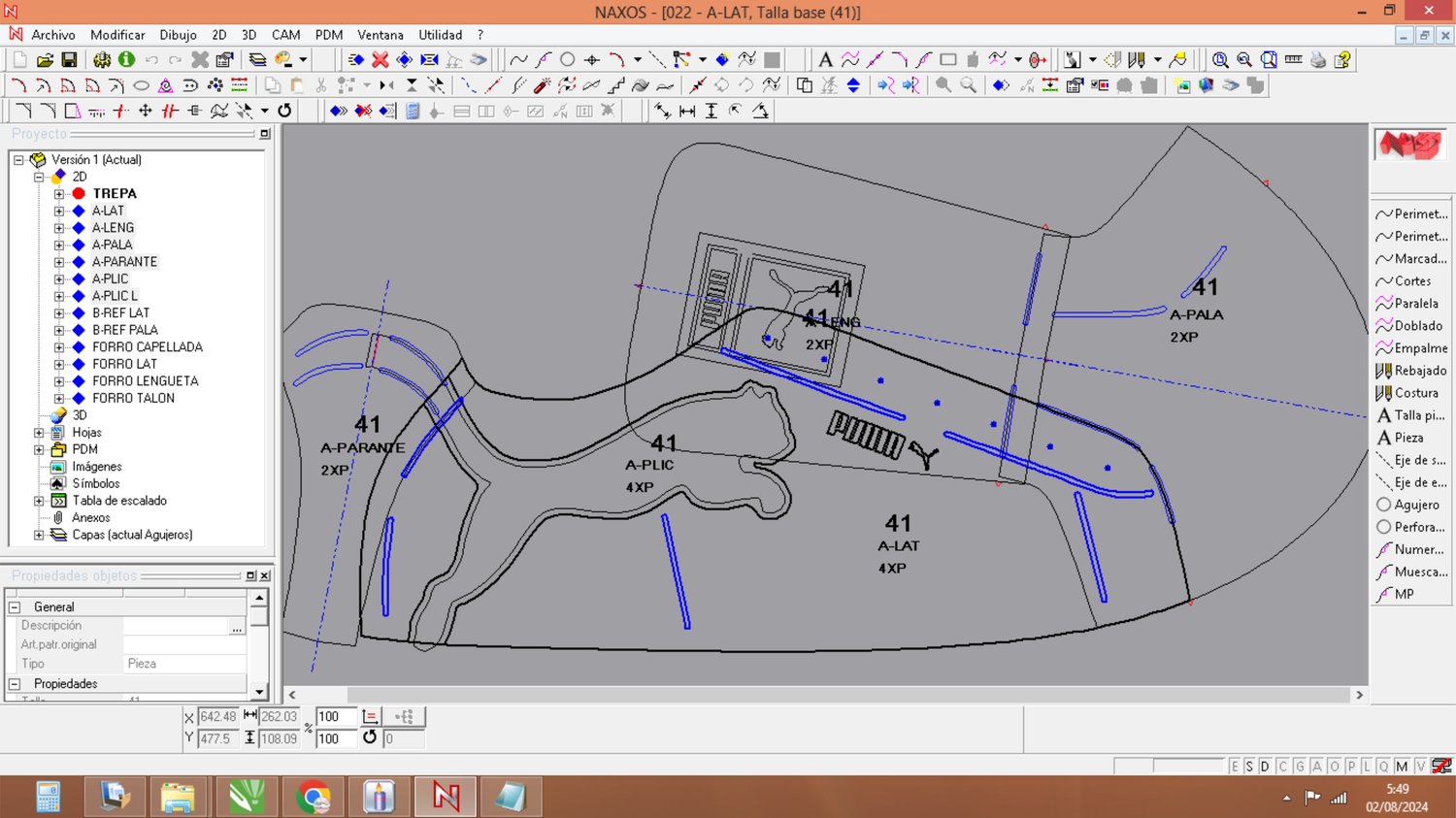
Task: Open the Archivo menu
Action: click(53, 35)
